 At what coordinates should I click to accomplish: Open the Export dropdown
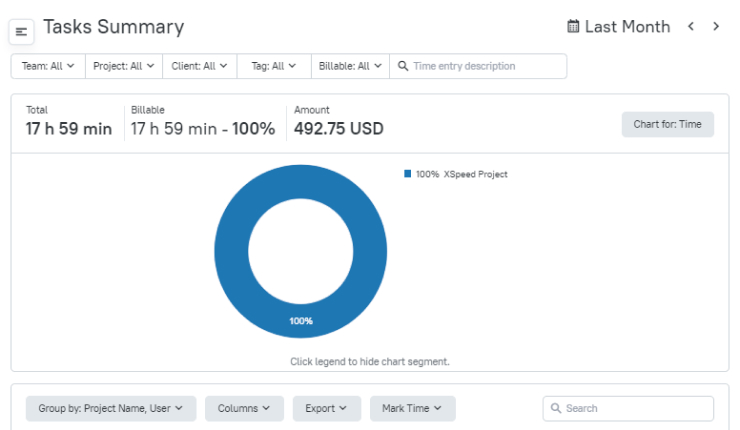point(327,408)
